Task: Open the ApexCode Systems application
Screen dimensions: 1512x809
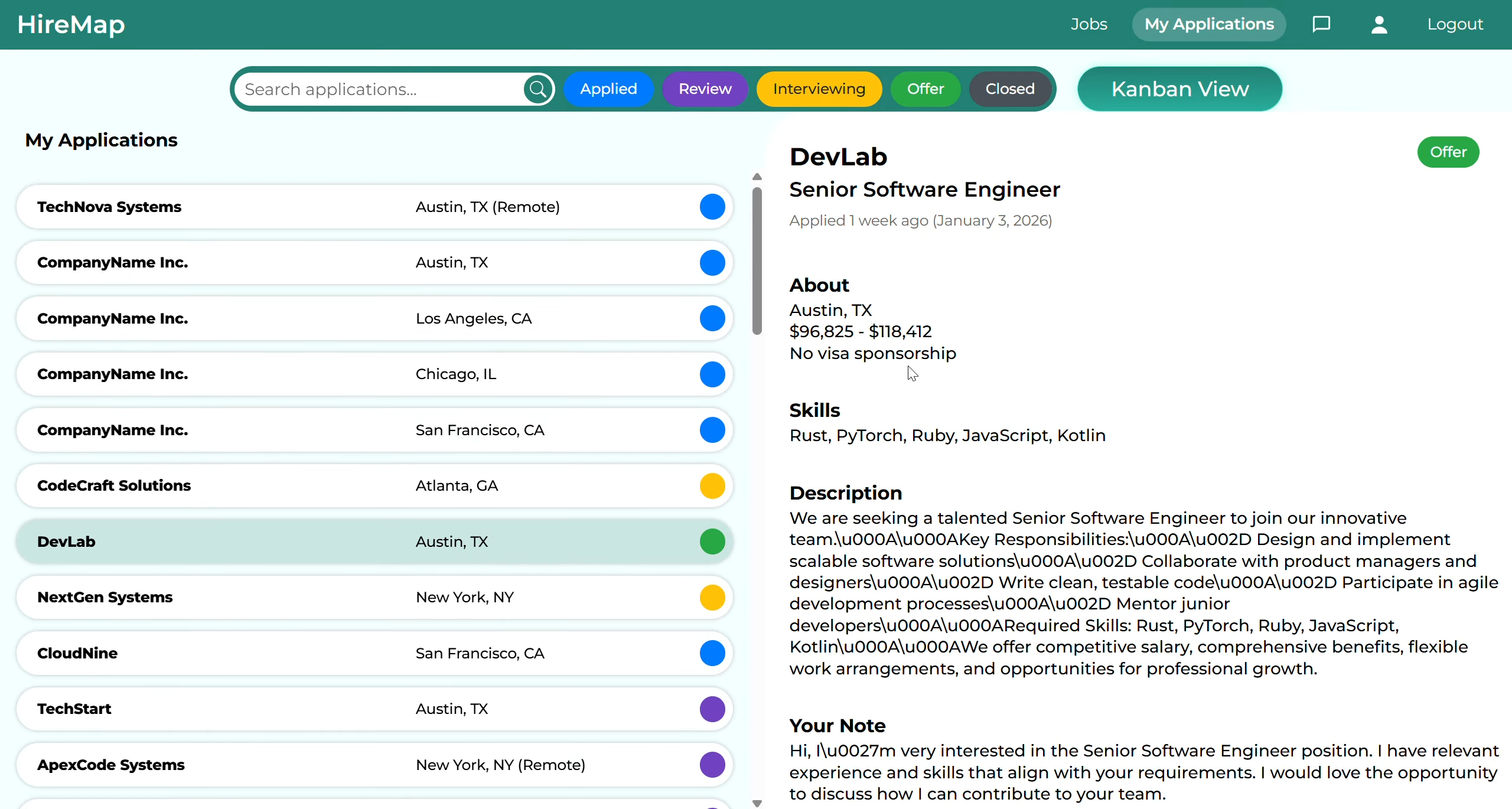Action: click(x=374, y=765)
